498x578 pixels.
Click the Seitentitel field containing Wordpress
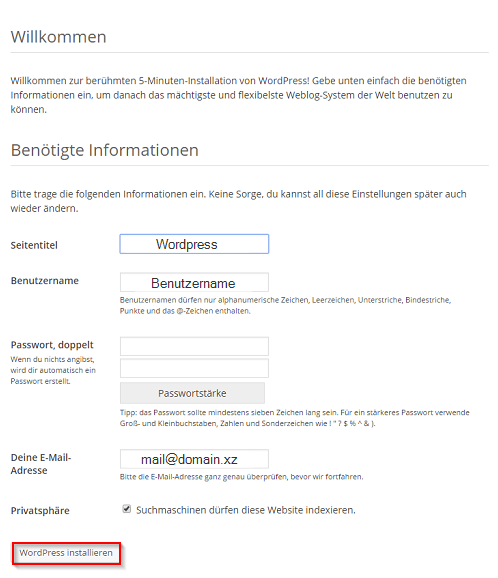pos(194,244)
